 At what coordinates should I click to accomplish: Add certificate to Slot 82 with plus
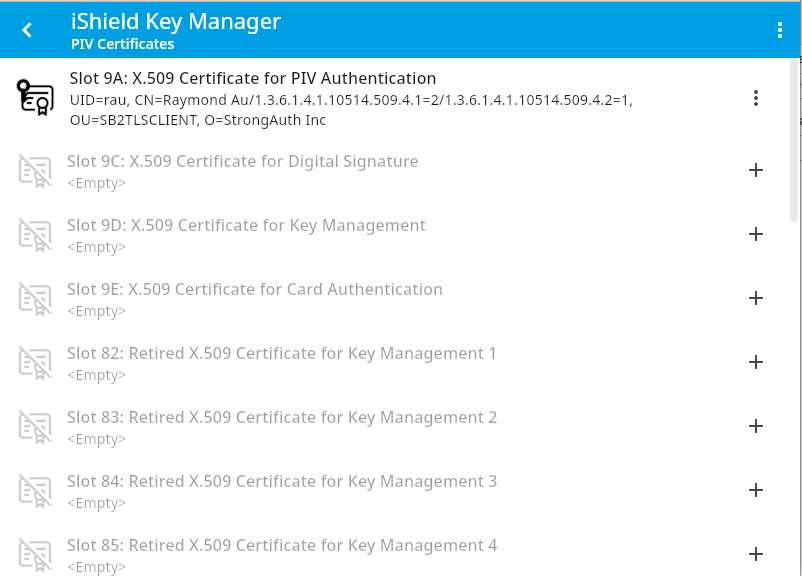click(756, 362)
